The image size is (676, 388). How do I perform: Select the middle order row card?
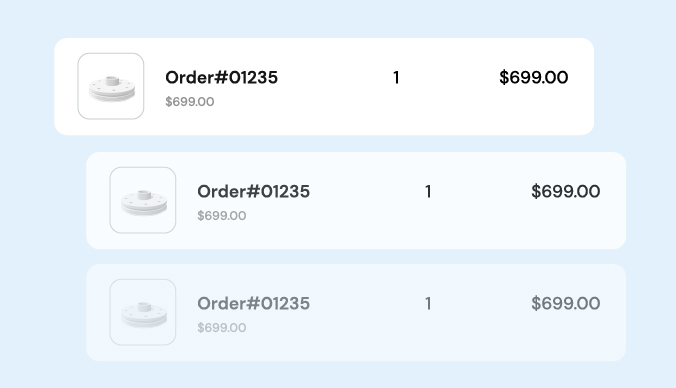(x=356, y=200)
